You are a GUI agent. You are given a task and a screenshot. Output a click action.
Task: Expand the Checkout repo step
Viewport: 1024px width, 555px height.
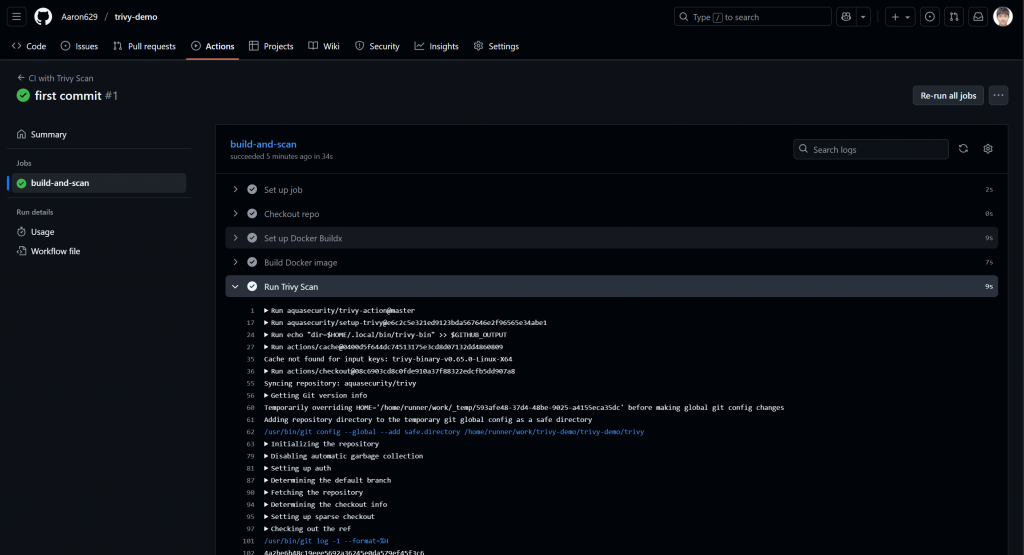tap(611, 214)
